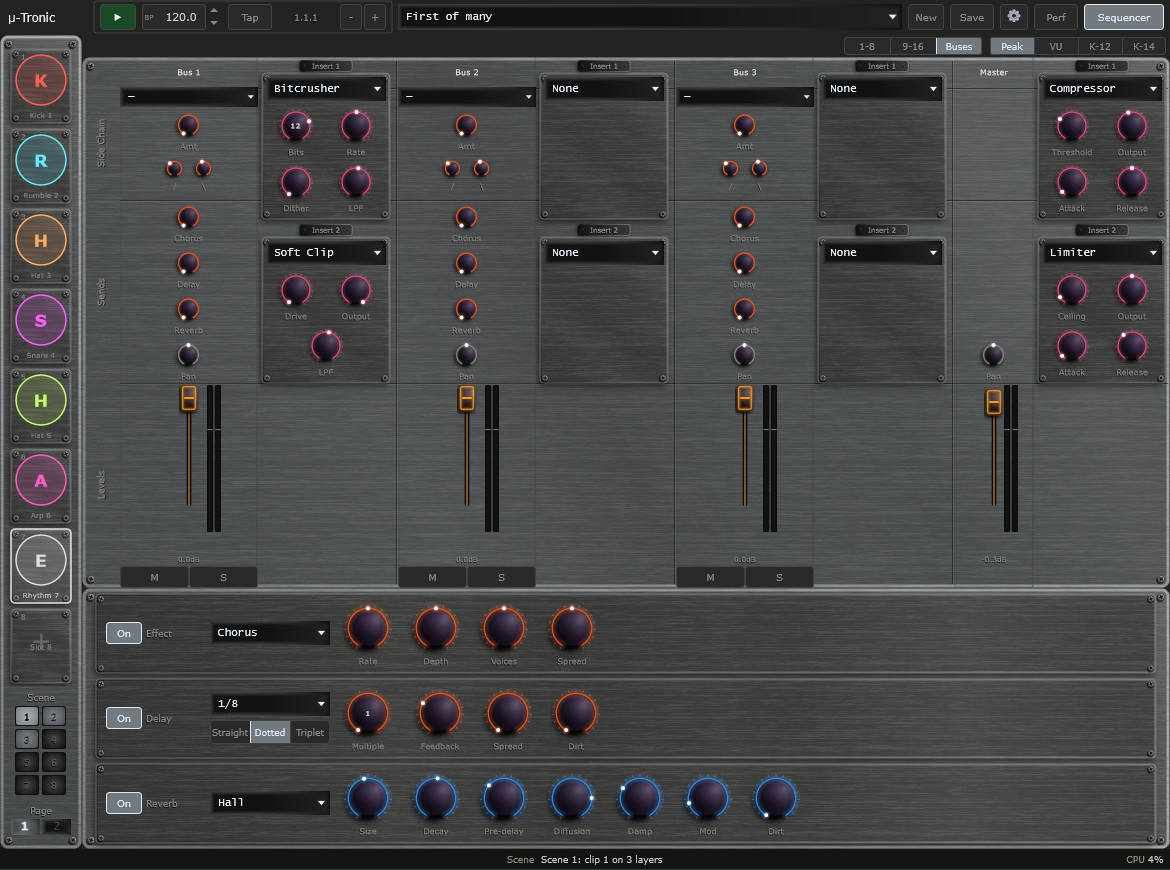Open the Master Limiter insert dropdown
The height and width of the screenshot is (870, 1170).
coord(1102,253)
